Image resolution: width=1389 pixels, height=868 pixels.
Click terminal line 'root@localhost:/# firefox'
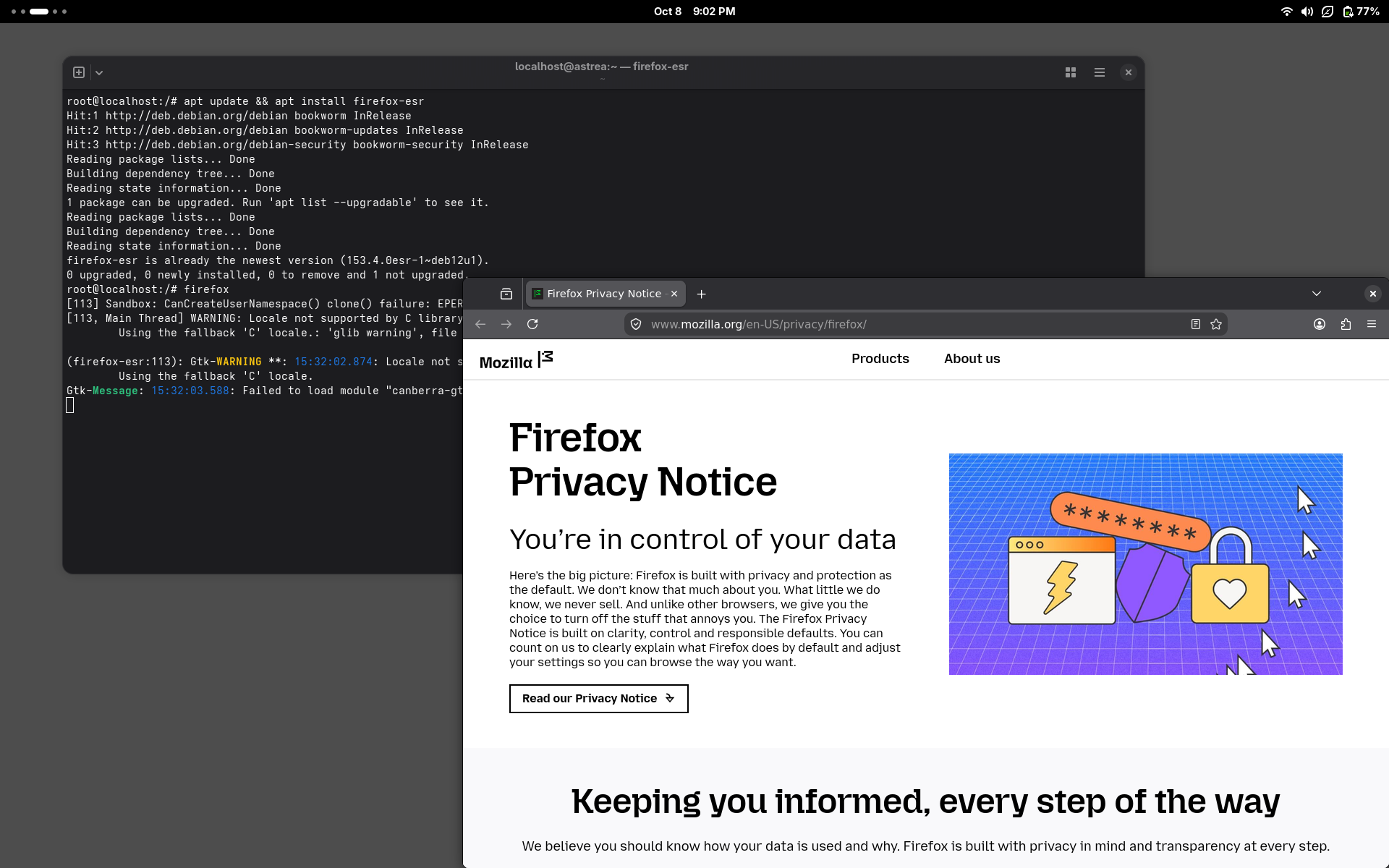click(148, 289)
